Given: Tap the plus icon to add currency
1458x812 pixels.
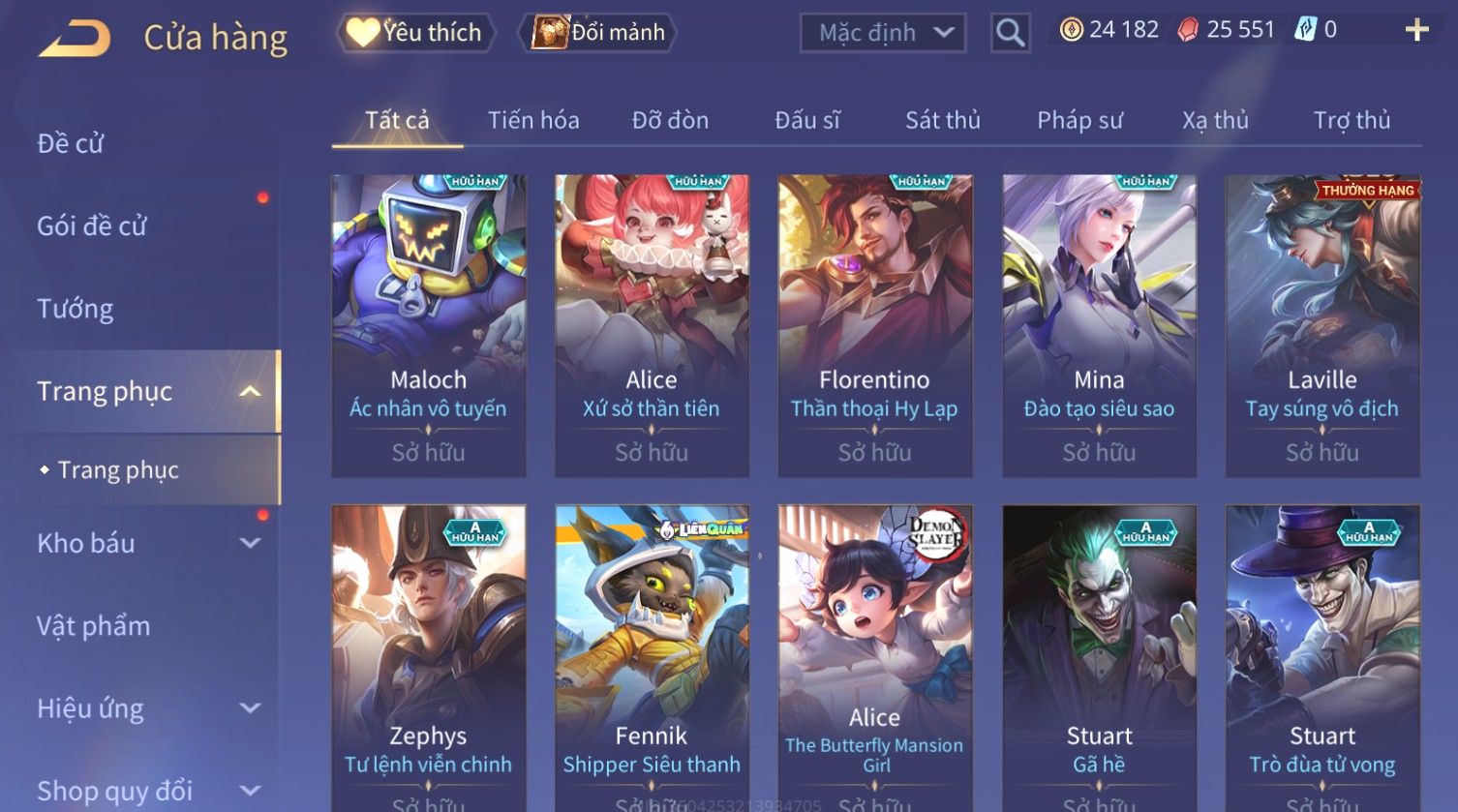Looking at the screenshot, I should point(1416,31).
